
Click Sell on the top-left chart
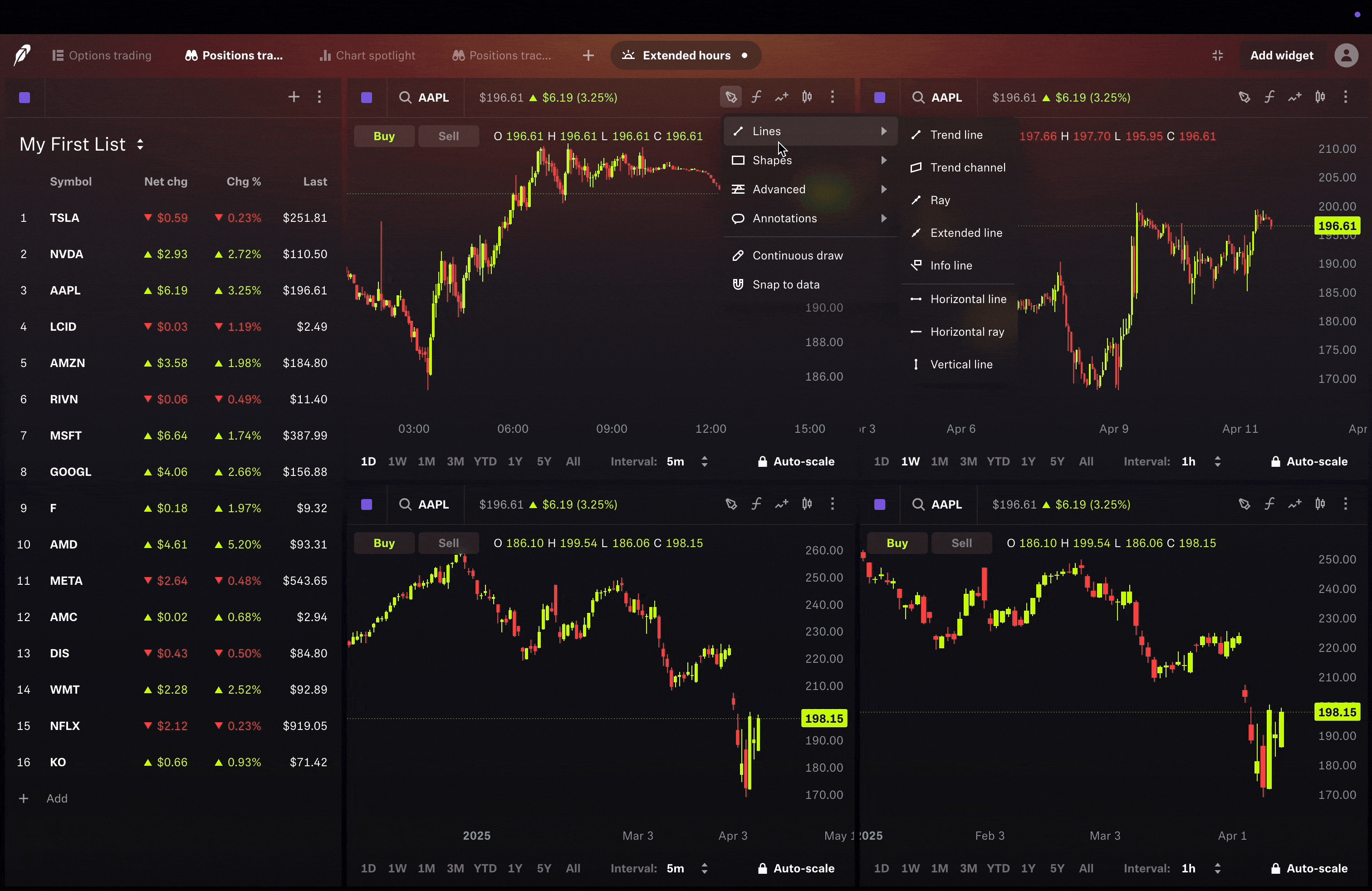[449, 137]
